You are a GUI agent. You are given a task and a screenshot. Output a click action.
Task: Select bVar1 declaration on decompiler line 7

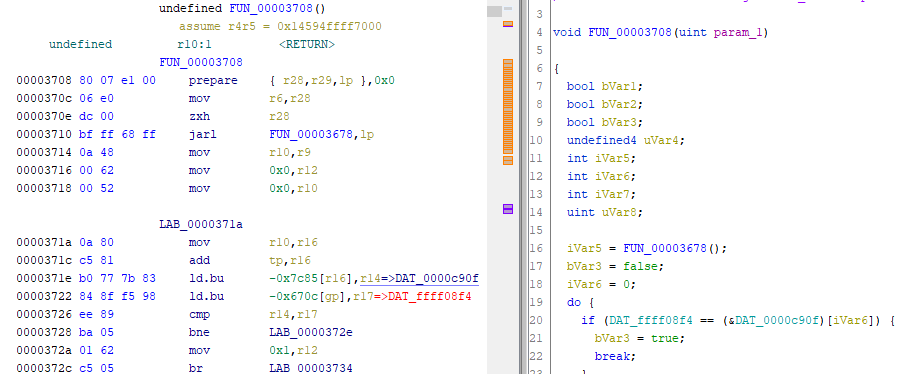(x=605, y=86)
